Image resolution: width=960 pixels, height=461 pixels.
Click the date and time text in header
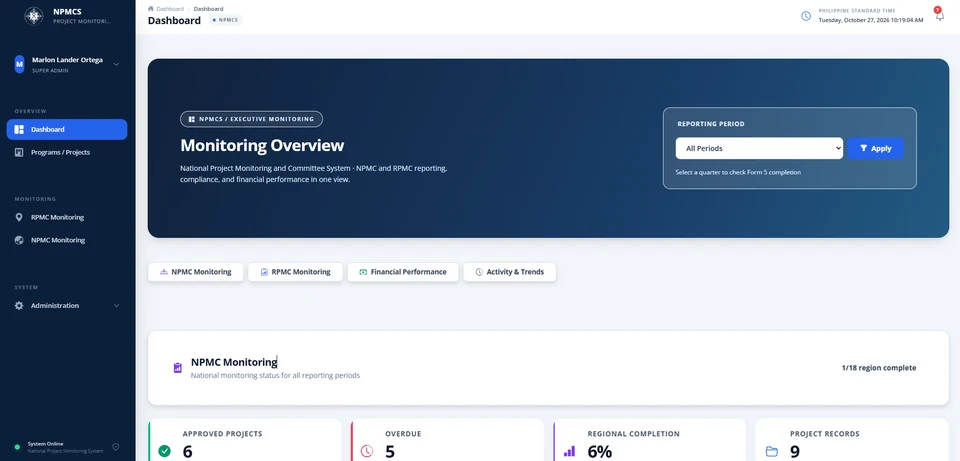coord(871,20)
